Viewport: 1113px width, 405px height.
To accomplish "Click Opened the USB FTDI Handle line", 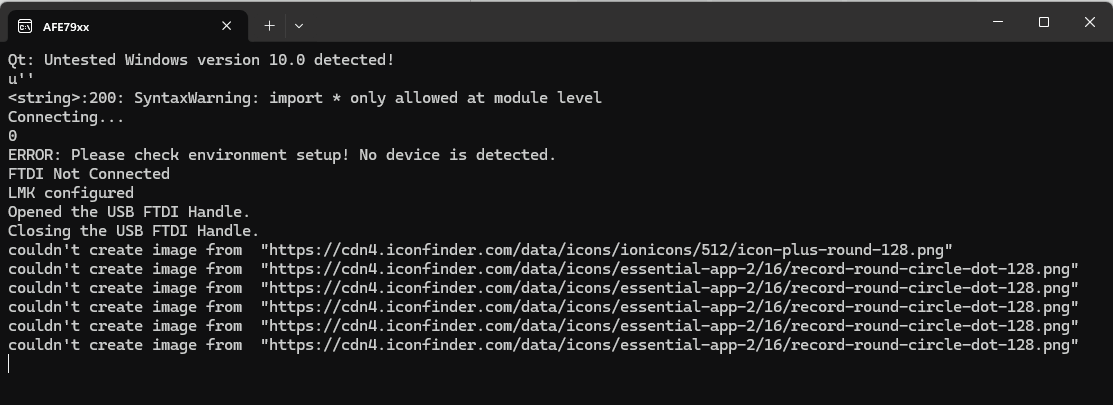I will (x=129, y=212).
